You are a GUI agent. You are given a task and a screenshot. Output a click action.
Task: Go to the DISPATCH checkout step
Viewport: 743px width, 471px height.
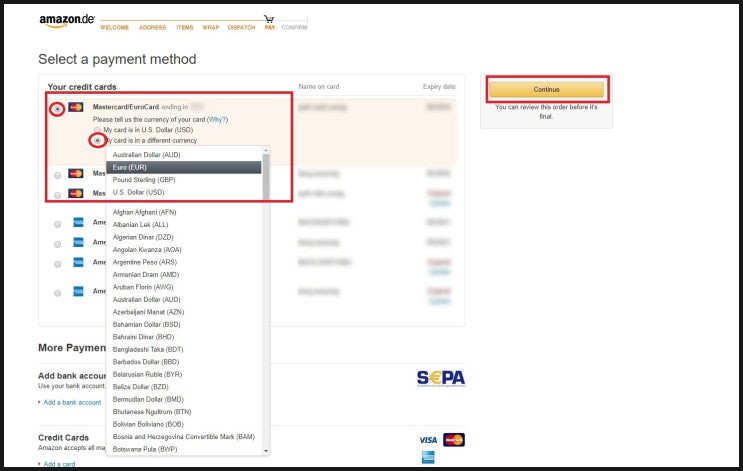(x=241, y=27)
